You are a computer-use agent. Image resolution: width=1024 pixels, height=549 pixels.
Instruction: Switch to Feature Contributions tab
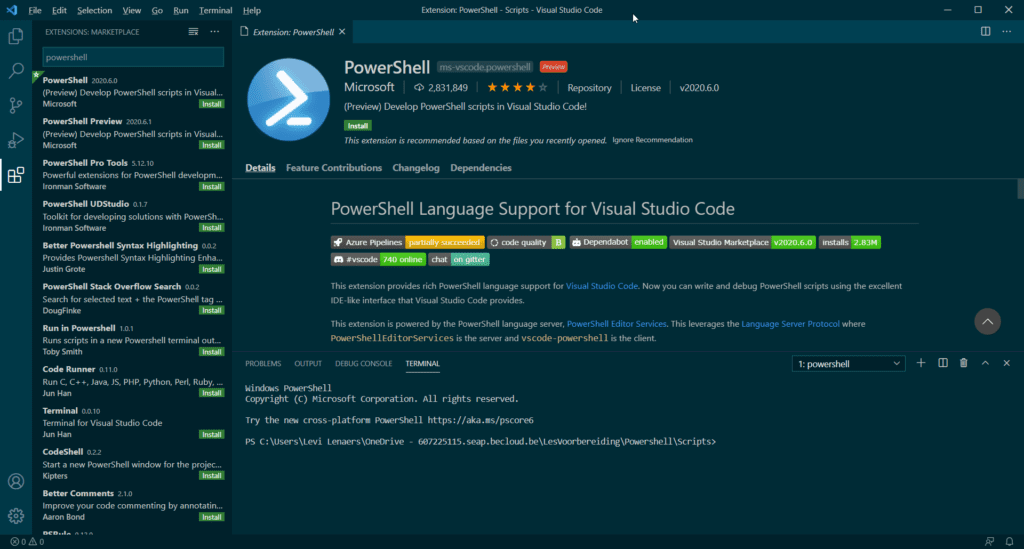point(334,168)
